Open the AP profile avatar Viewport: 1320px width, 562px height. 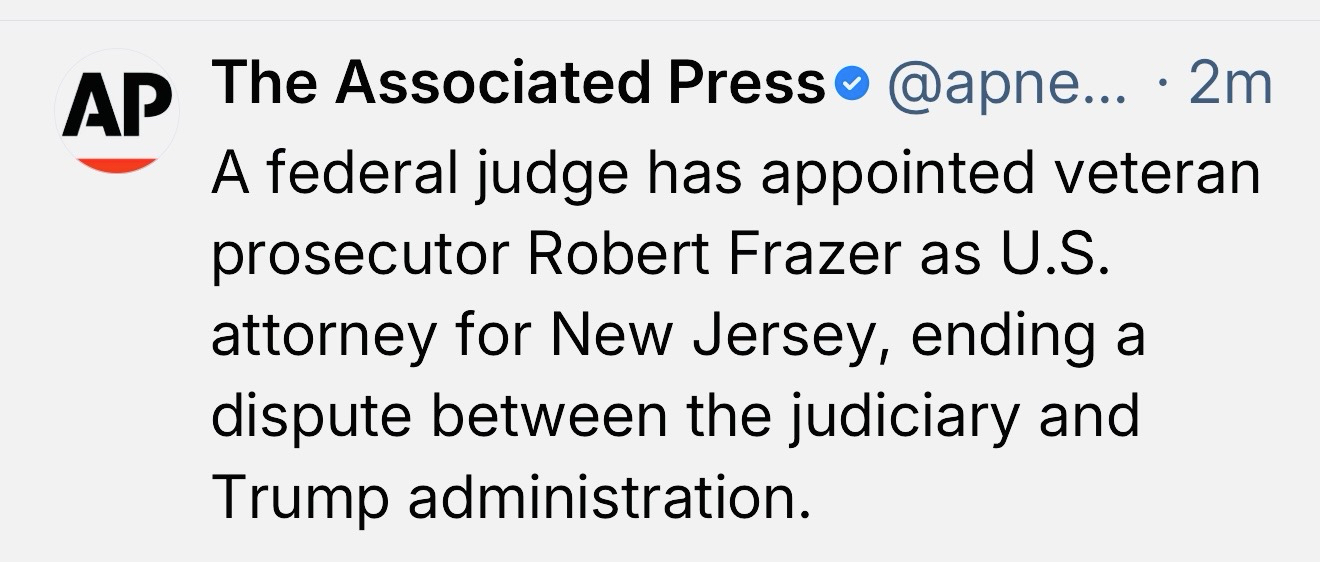118,115
